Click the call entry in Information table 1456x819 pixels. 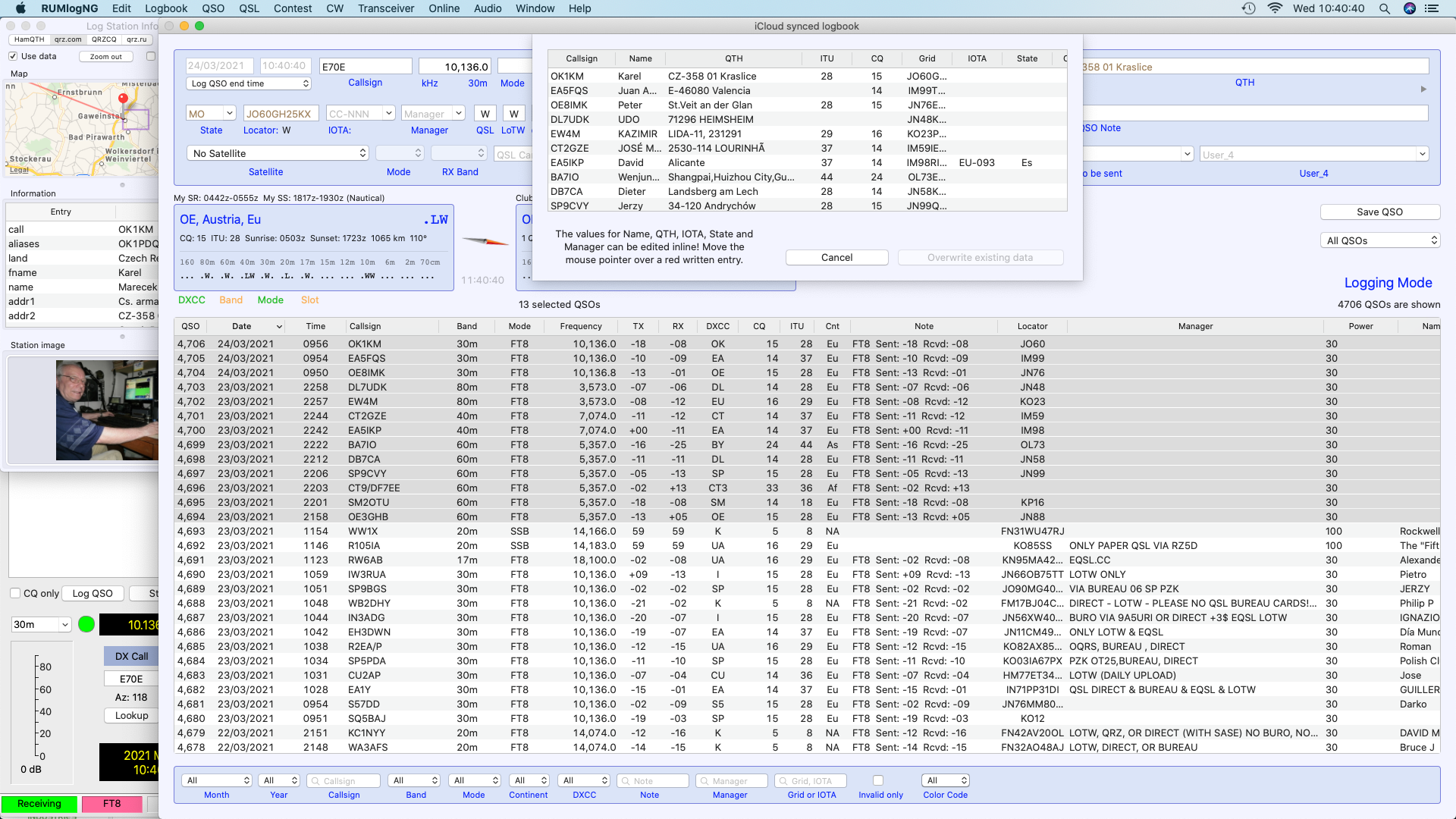[83, 230]
